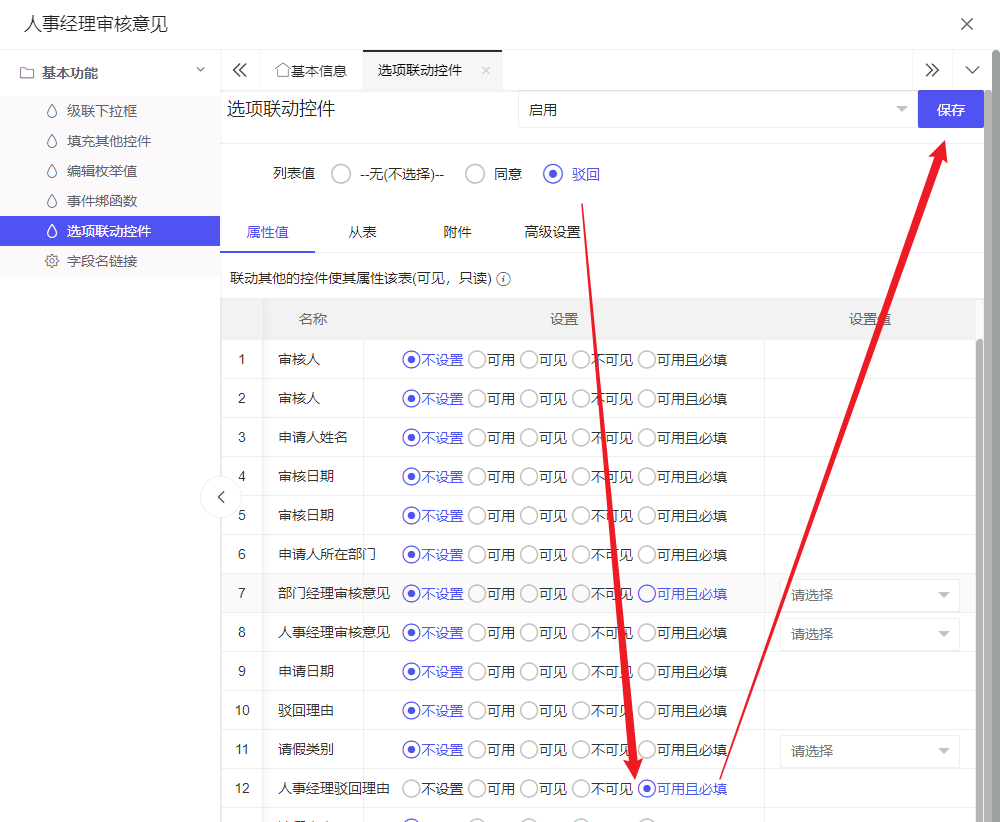Select the --无(不选择)-- radio option
Screen dimensions: 1000x822
click(x=341, y=174)
